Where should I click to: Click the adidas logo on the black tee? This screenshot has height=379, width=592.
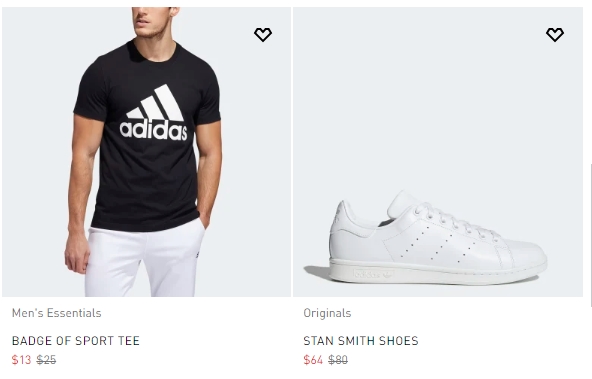click(153, 112)
